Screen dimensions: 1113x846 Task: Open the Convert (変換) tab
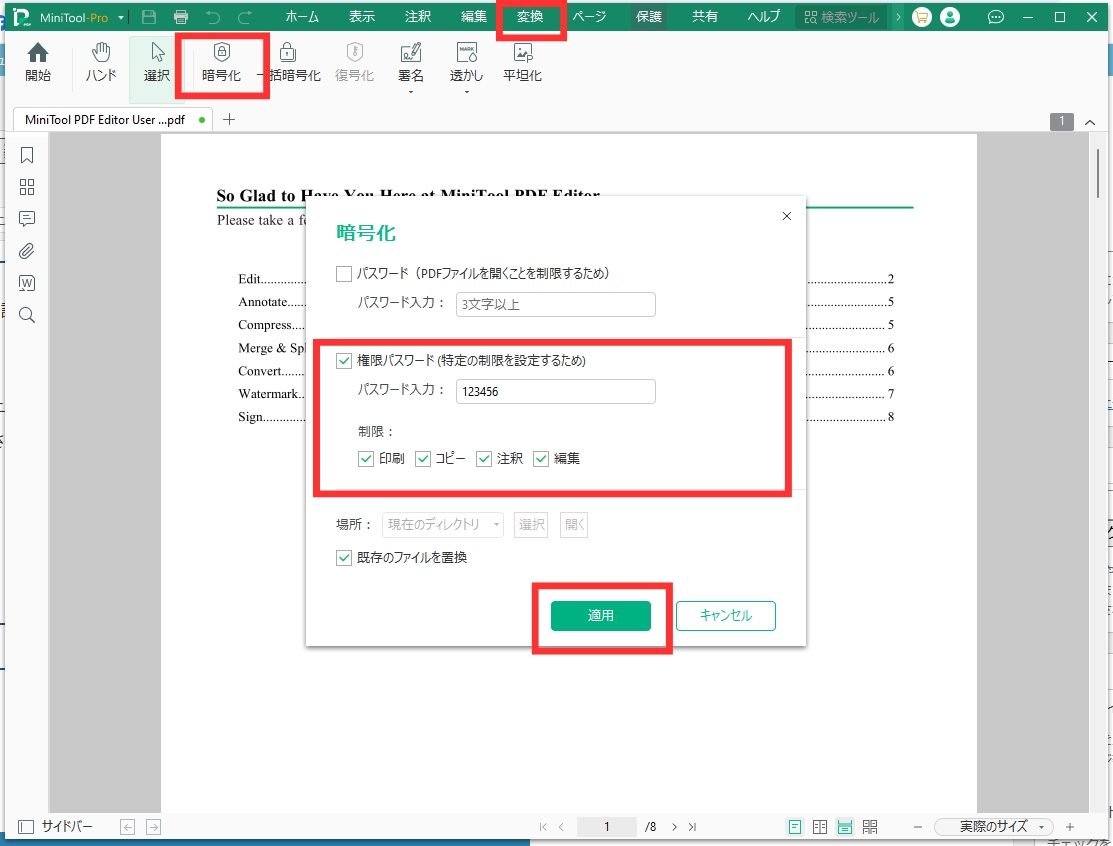coord(530,16)
